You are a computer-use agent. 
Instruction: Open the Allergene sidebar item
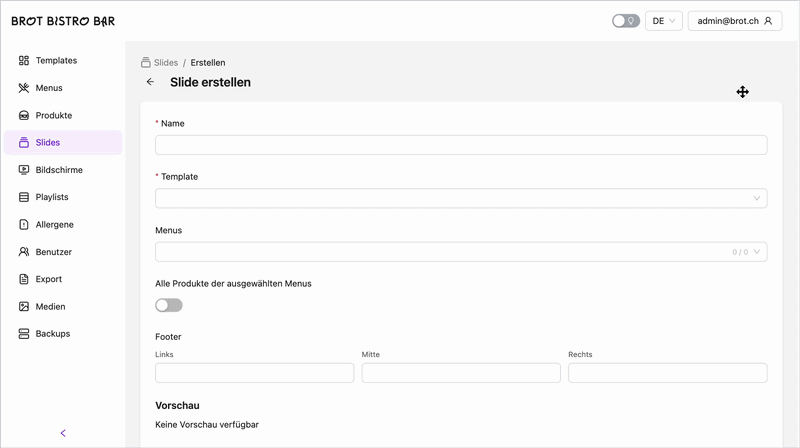coord(63,225)
